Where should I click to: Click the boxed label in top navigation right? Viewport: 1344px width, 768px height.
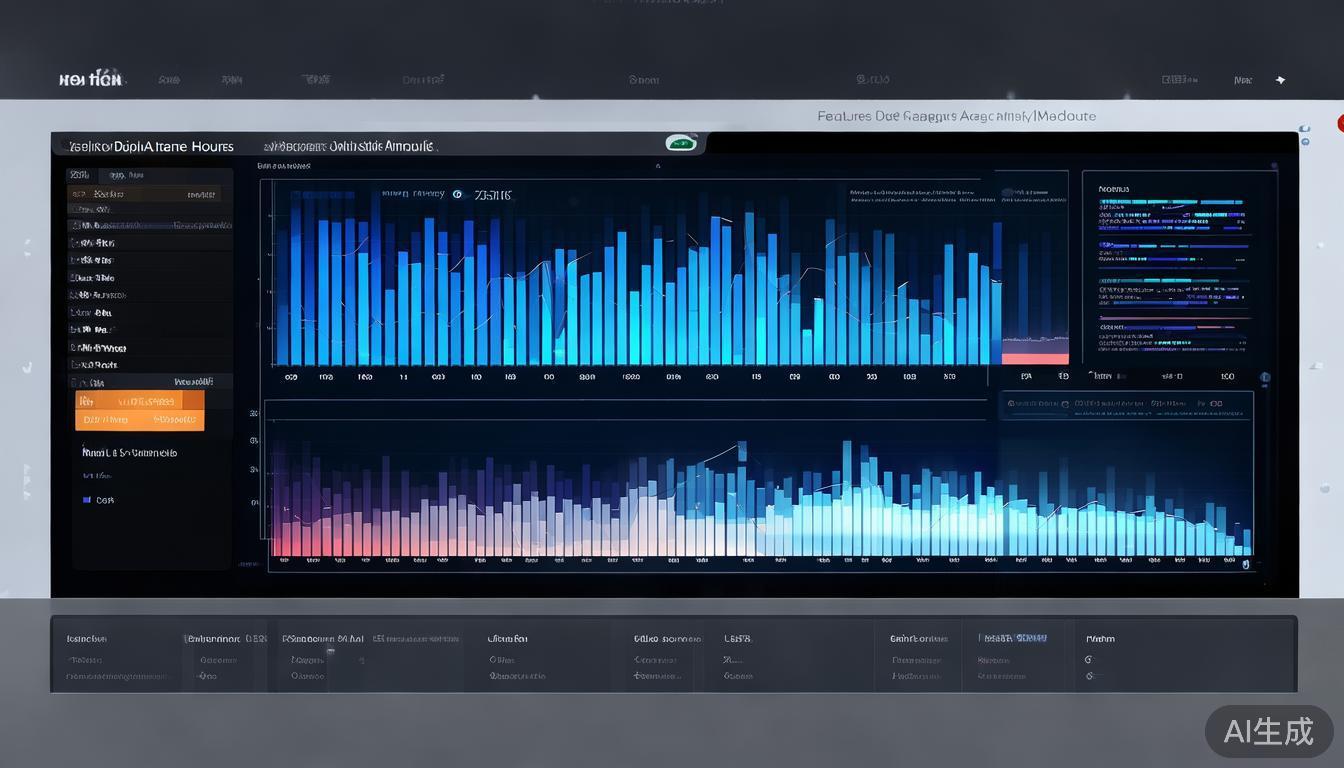[x=1179, y=79]
